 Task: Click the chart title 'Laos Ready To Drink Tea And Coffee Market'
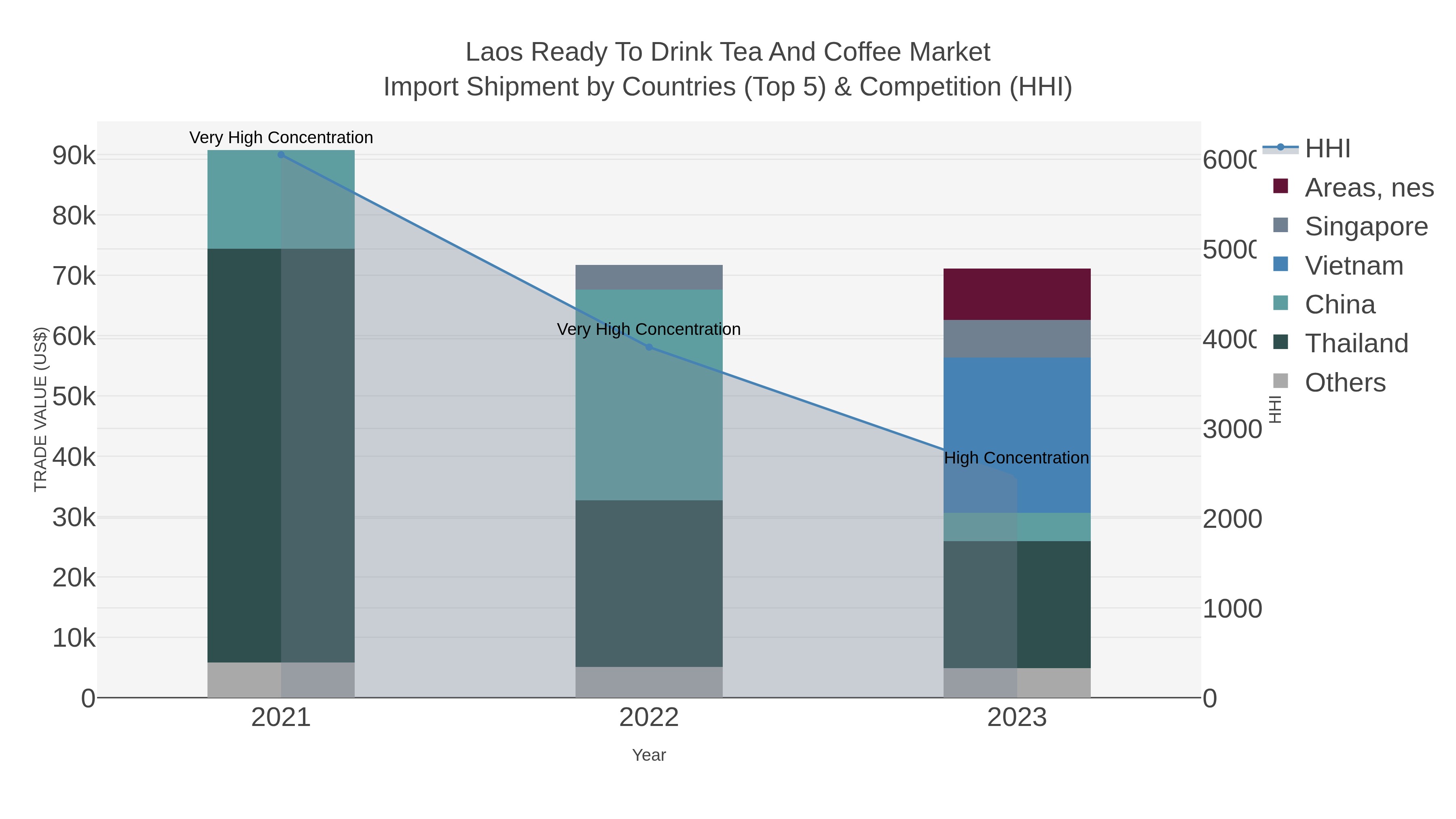click(728, 52)
